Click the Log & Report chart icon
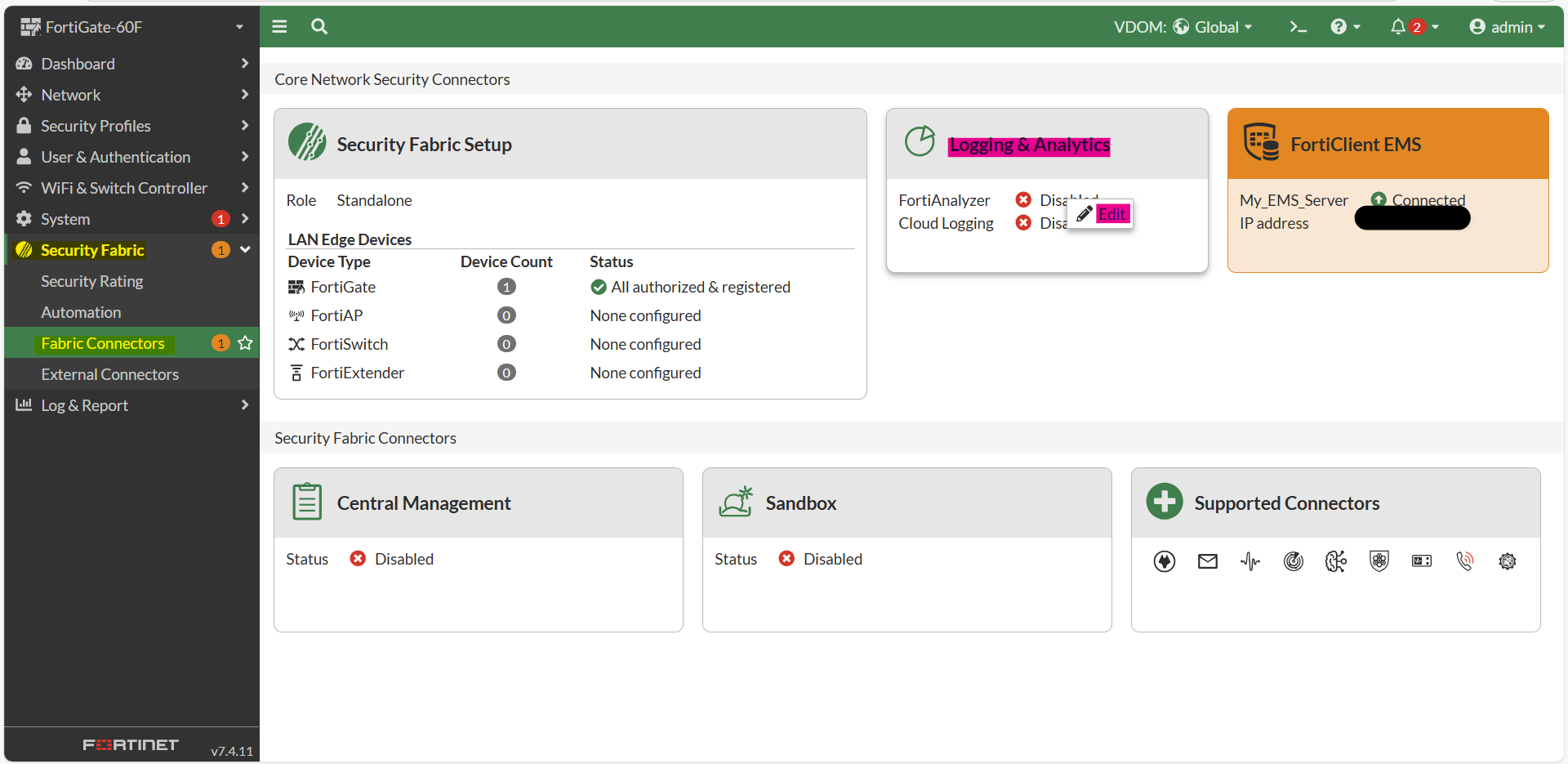 click(24, 405)
